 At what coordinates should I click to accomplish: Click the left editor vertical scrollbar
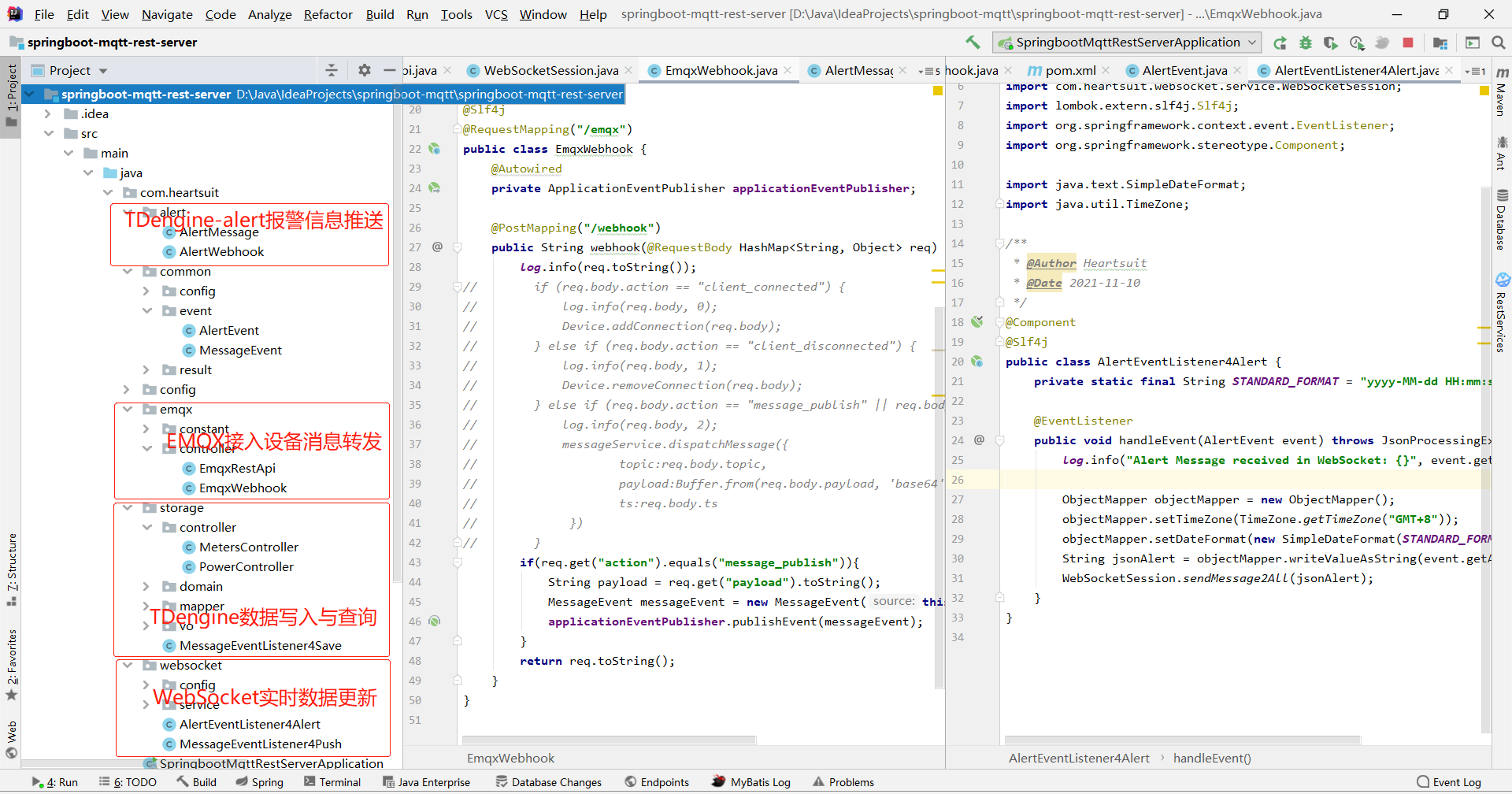pyautogui.click(x=939, y=496)
